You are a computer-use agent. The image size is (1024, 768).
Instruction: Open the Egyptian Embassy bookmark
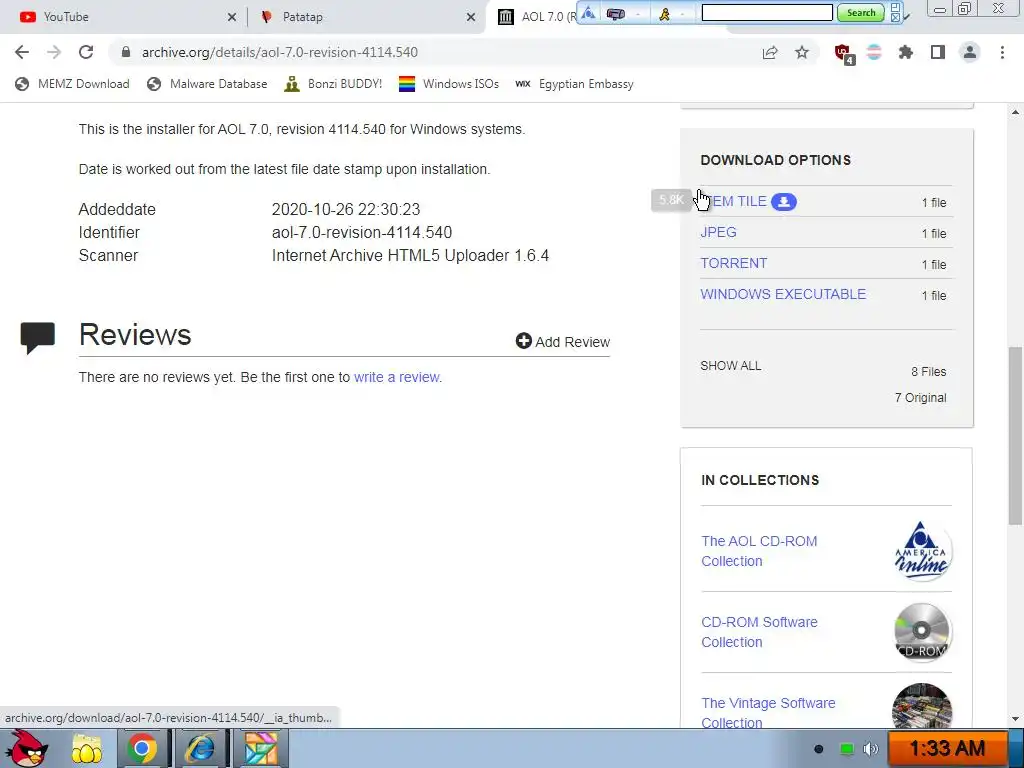[574, 84]
